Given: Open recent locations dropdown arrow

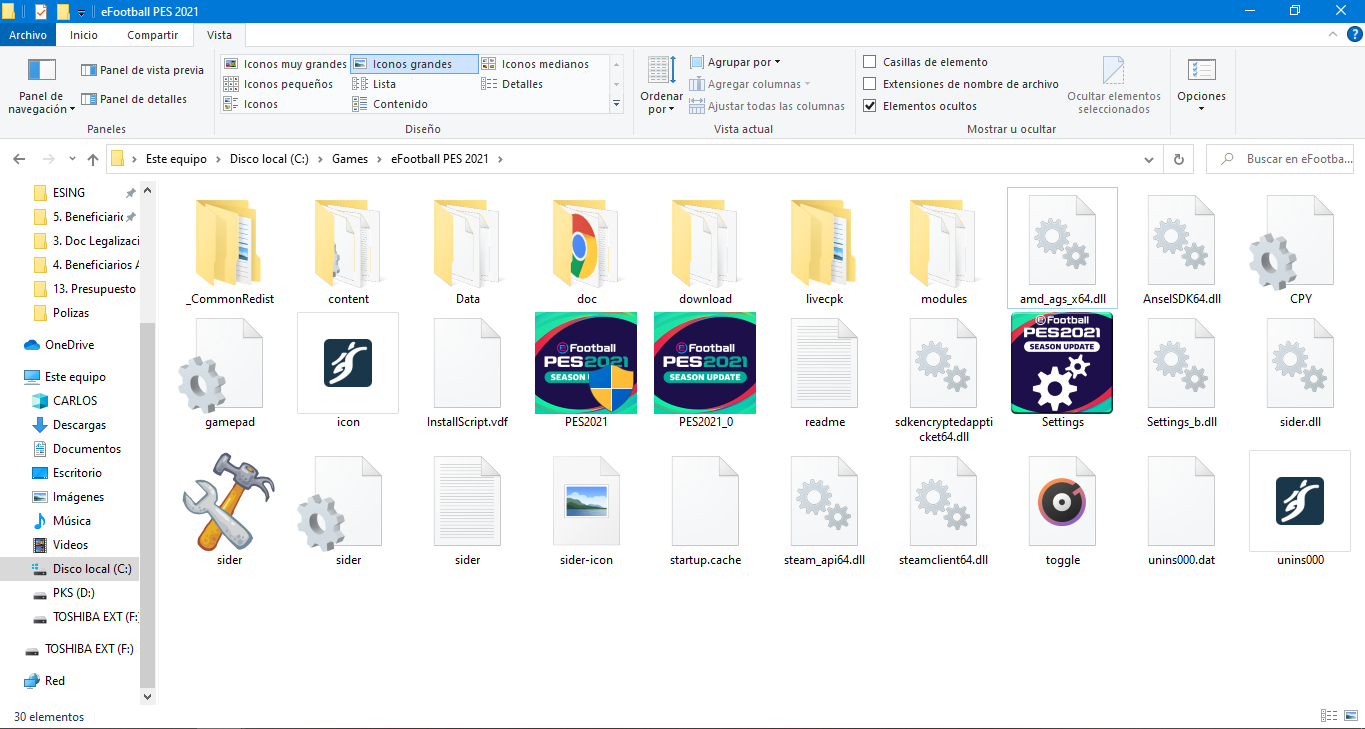Looking at the screenshot, I should click(x=72, y=159).
